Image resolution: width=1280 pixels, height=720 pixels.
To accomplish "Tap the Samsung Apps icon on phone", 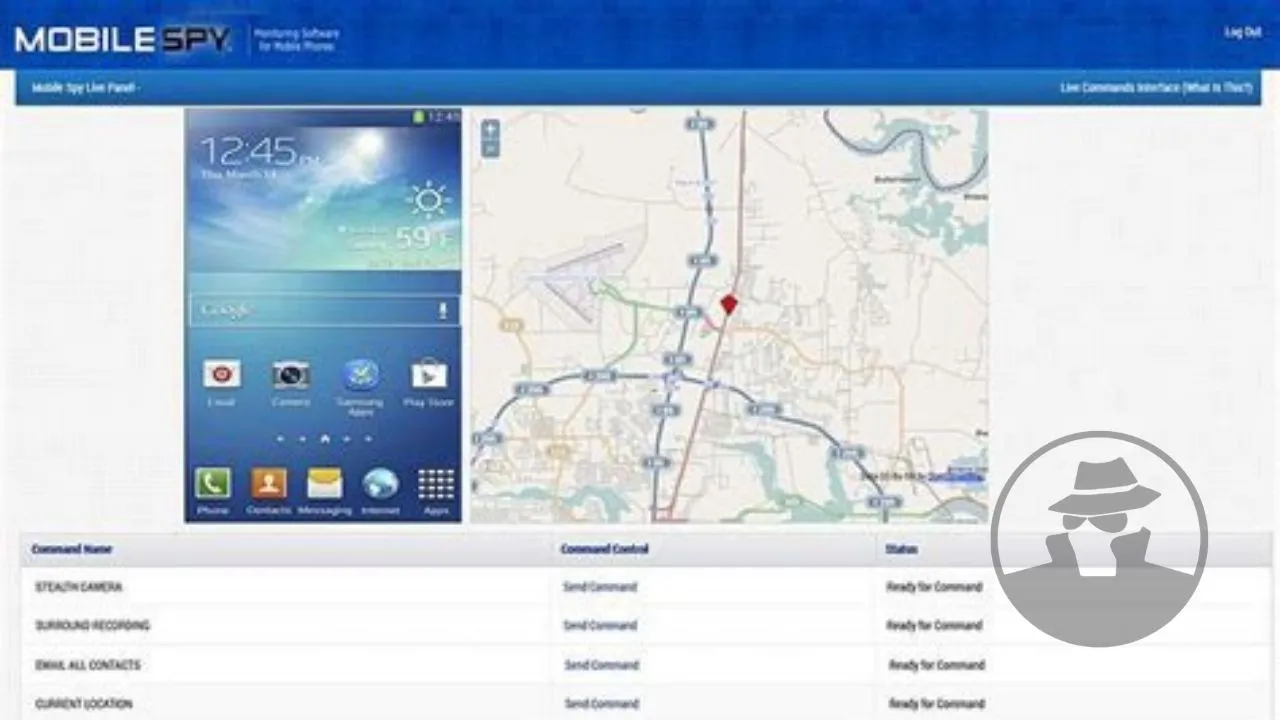I will click(360, 375).
